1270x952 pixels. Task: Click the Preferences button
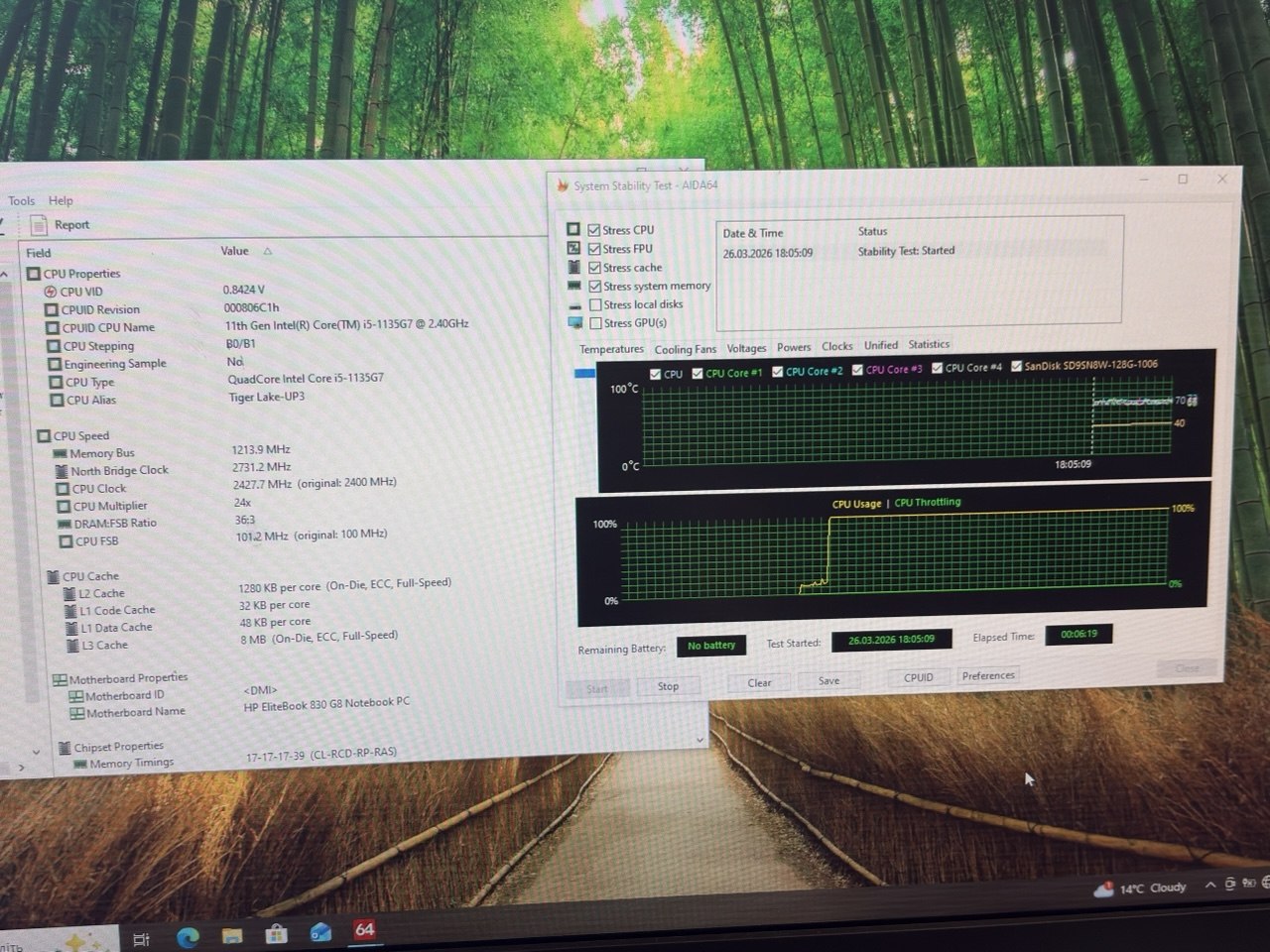[988, 675]
